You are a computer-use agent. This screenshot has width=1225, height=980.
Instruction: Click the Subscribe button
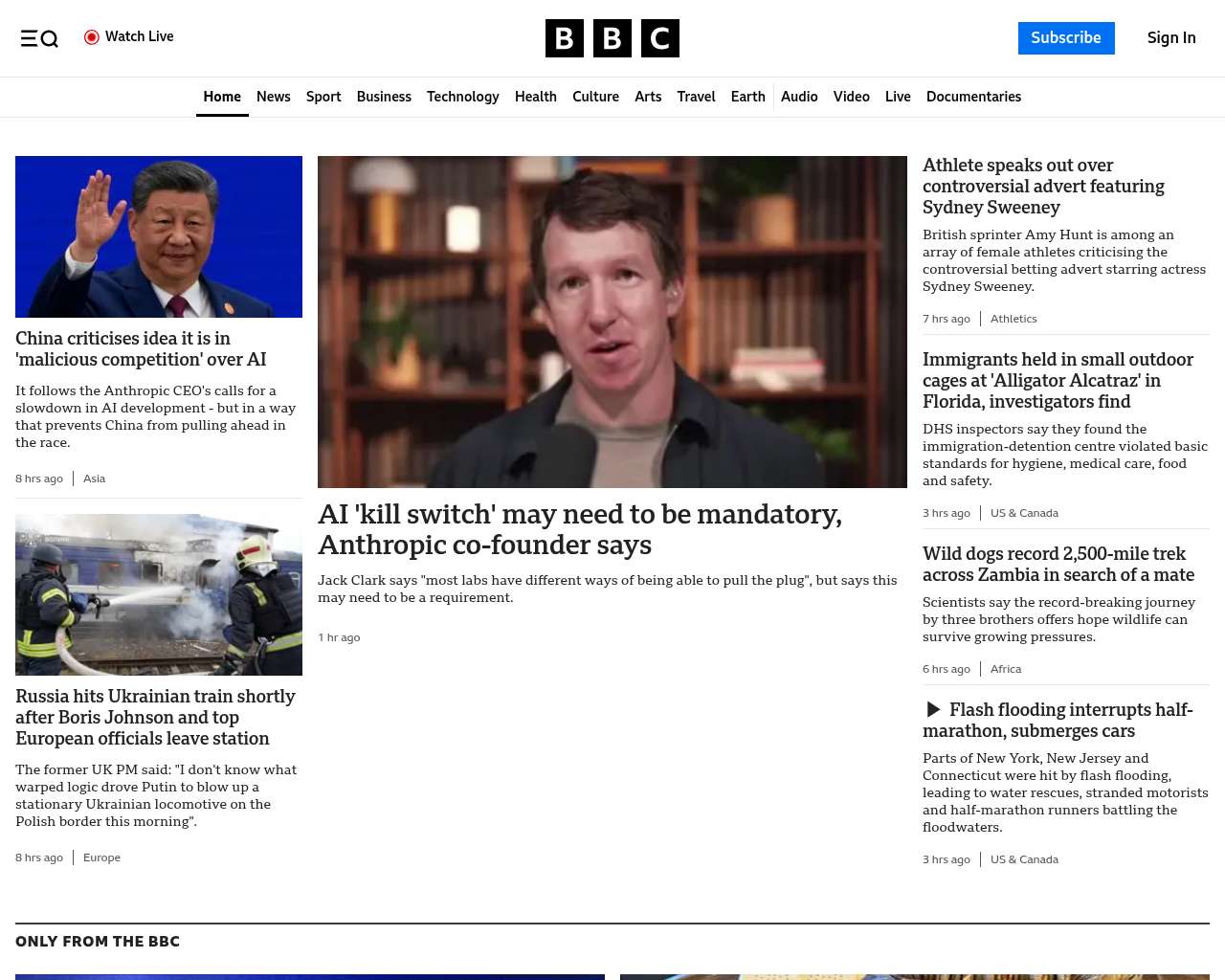(1066, 38)
